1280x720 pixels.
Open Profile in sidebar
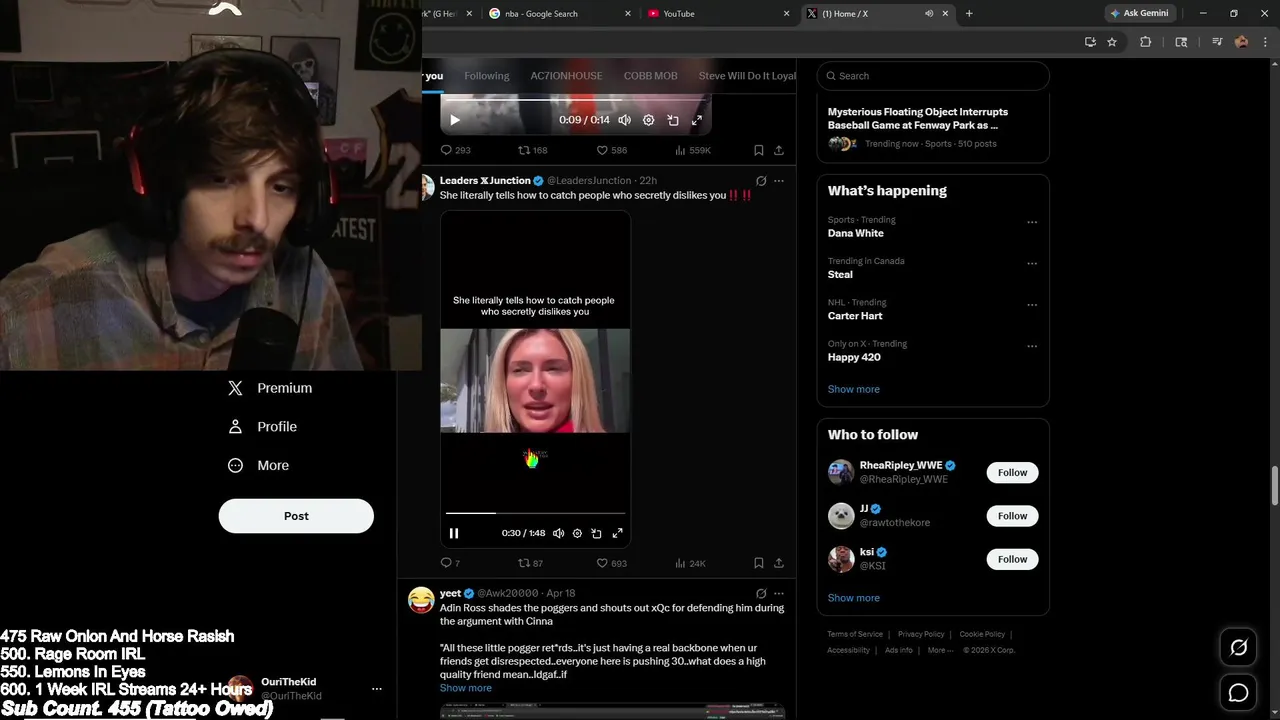[x=263, y=427]
